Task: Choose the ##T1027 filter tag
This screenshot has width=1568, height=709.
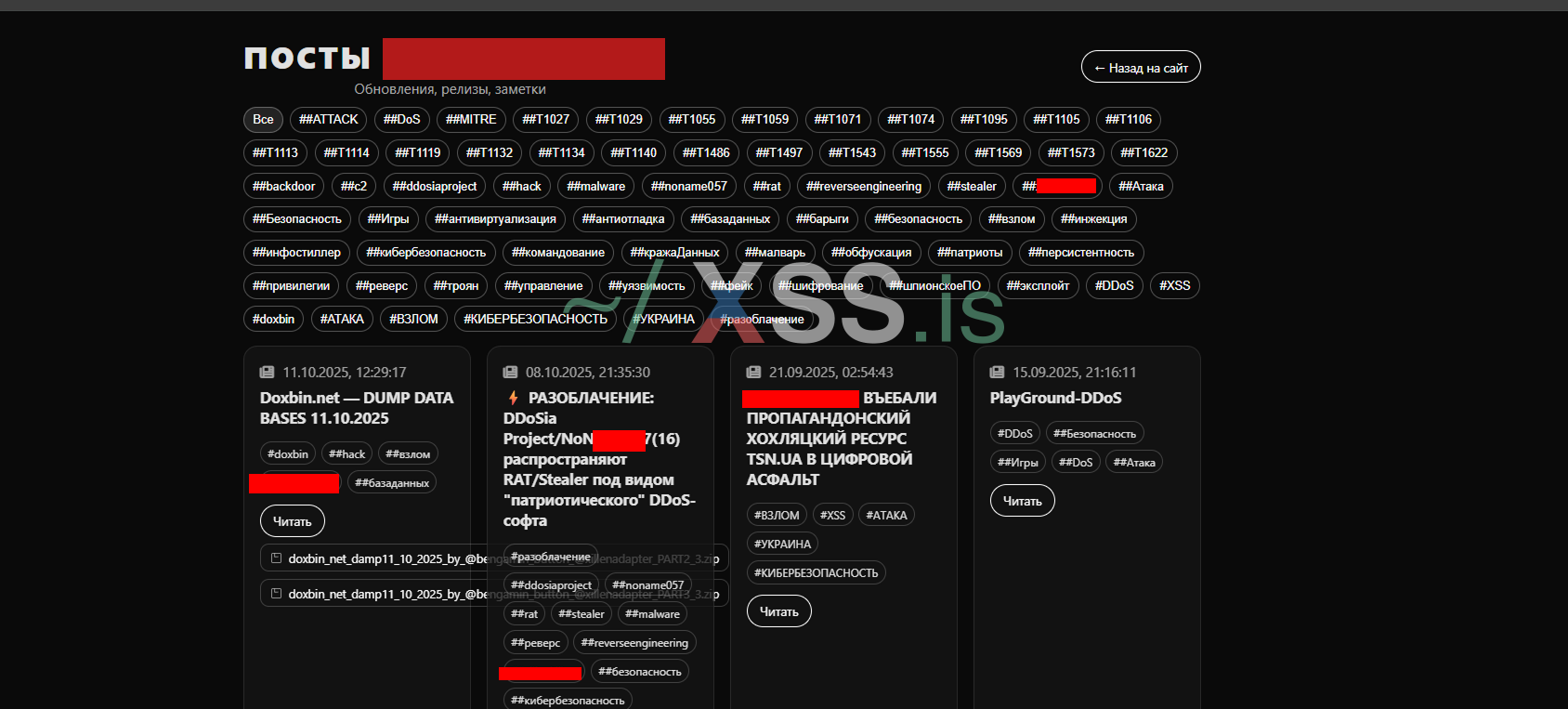Action: 546,119
